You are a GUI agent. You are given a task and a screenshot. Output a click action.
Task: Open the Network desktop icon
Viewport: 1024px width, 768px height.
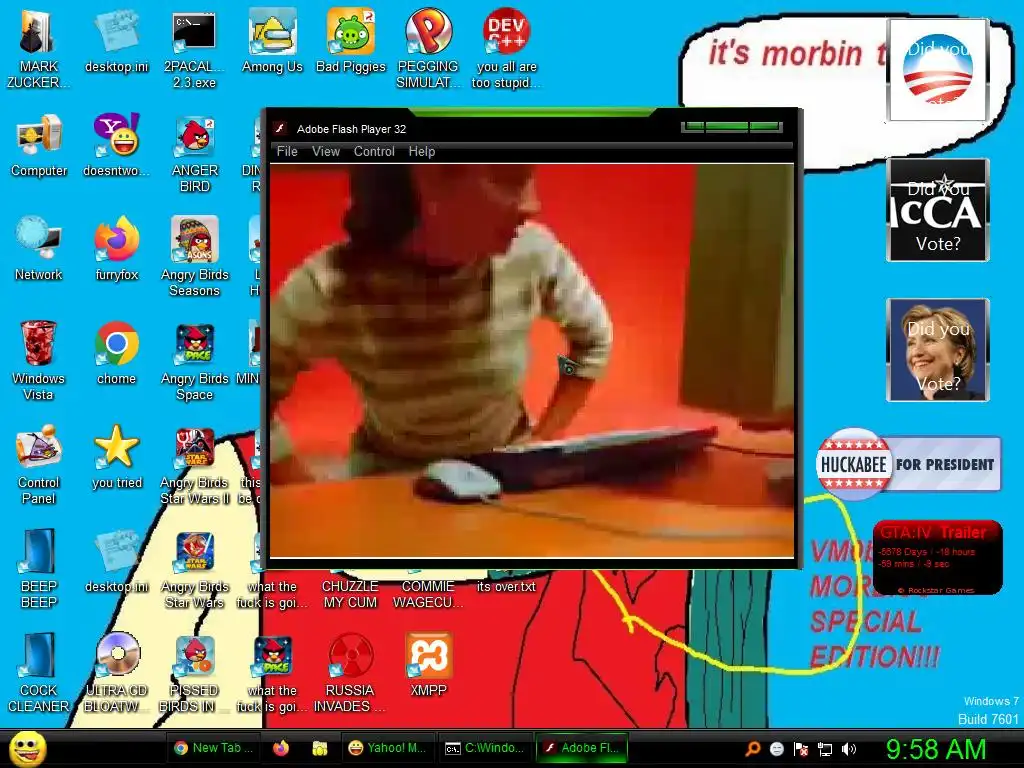point(39,249)
